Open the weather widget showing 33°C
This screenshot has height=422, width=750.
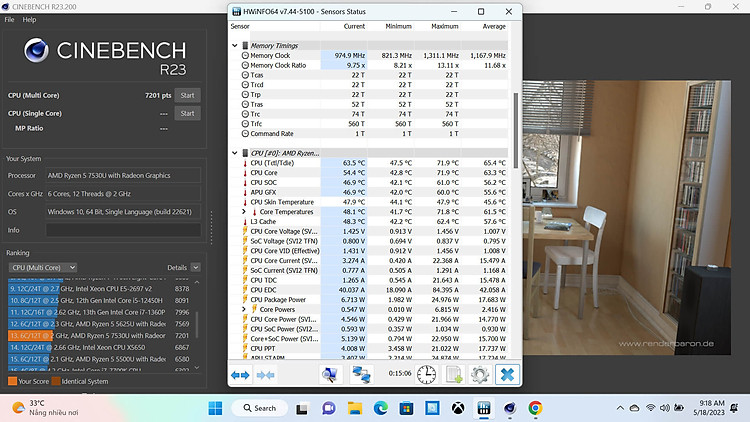pos(45,408)
